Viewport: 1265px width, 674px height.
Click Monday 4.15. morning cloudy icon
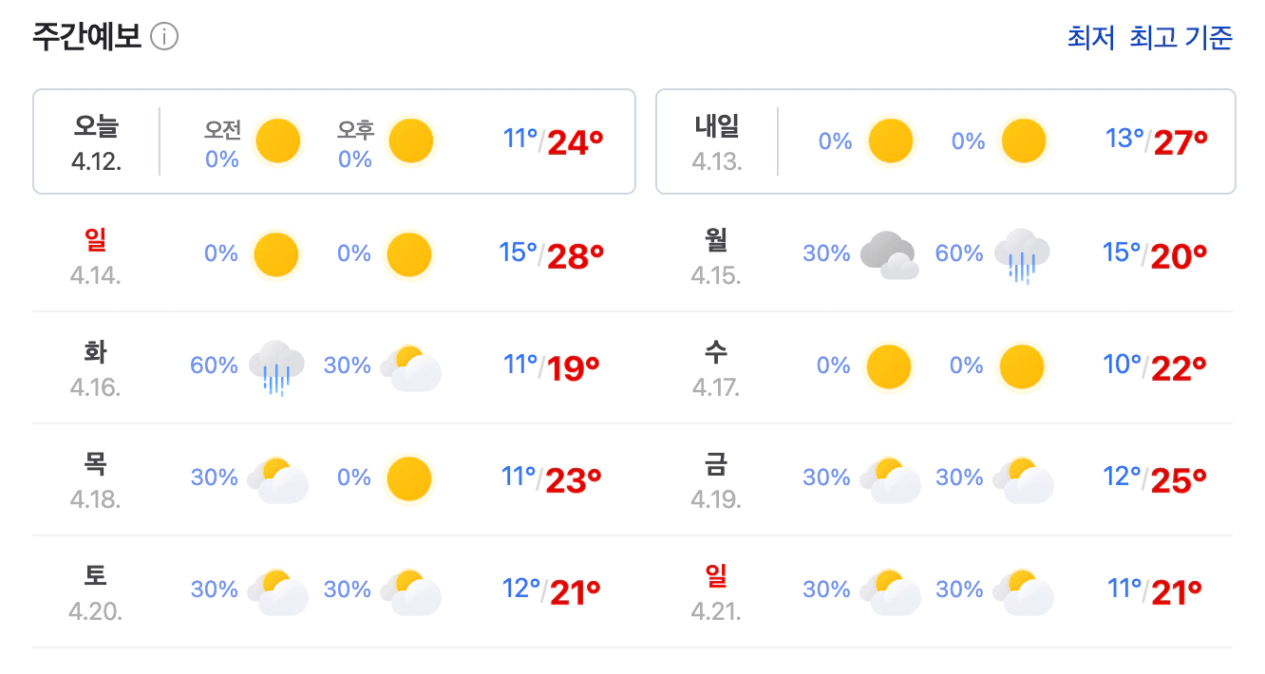[889, 255]
